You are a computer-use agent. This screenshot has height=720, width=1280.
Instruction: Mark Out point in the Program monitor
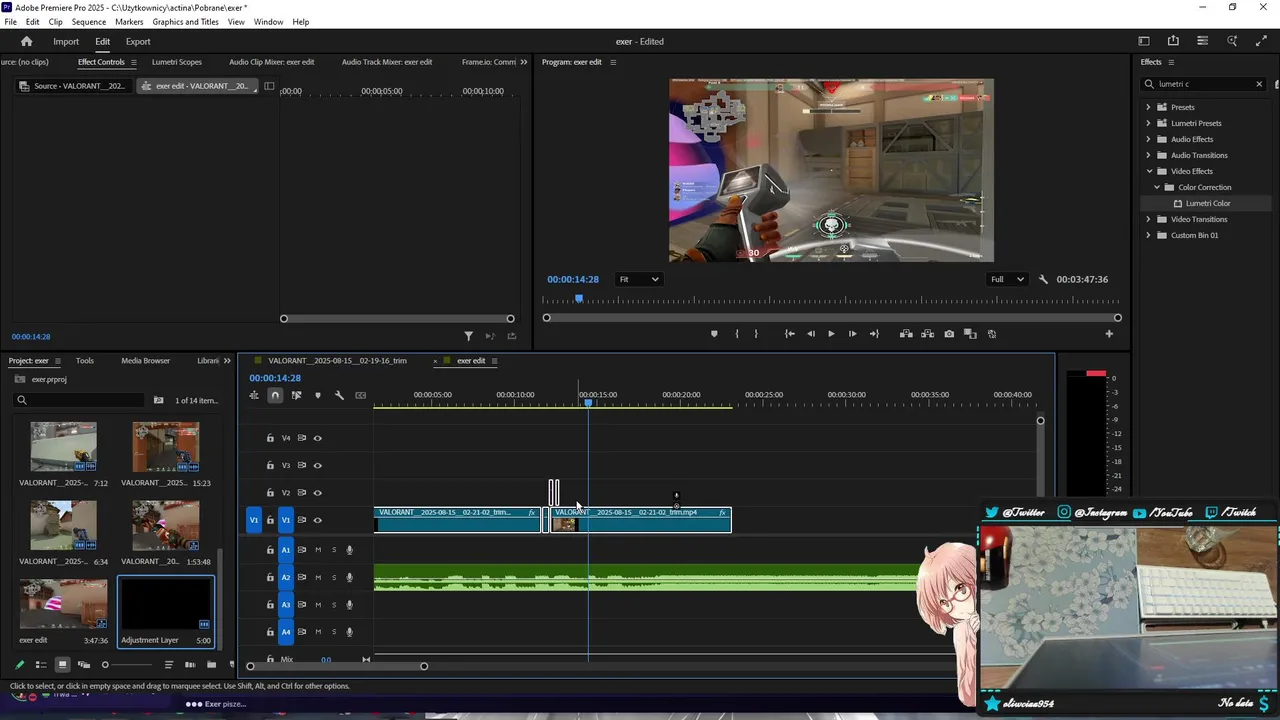pyautogui.click(x=756, y=334)
